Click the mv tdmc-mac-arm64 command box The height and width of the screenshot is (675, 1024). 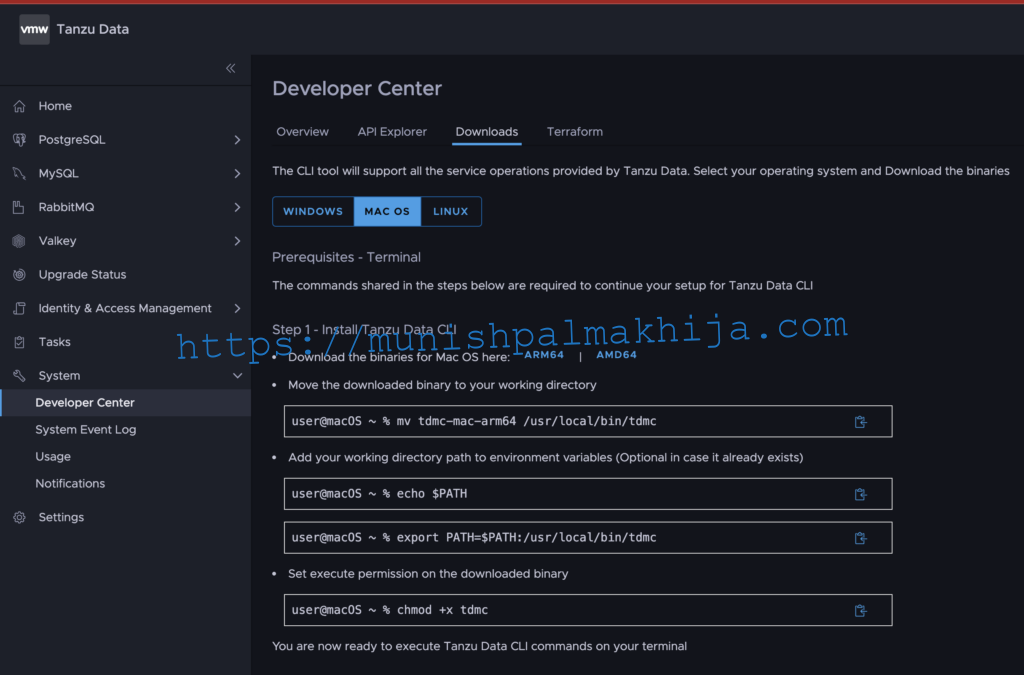pos(588,421)
